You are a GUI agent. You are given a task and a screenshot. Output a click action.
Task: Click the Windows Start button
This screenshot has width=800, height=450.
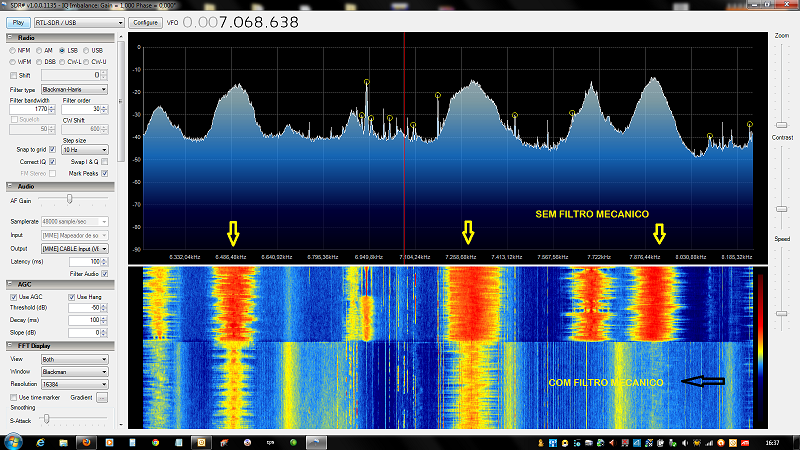click(x=12, y=441)
